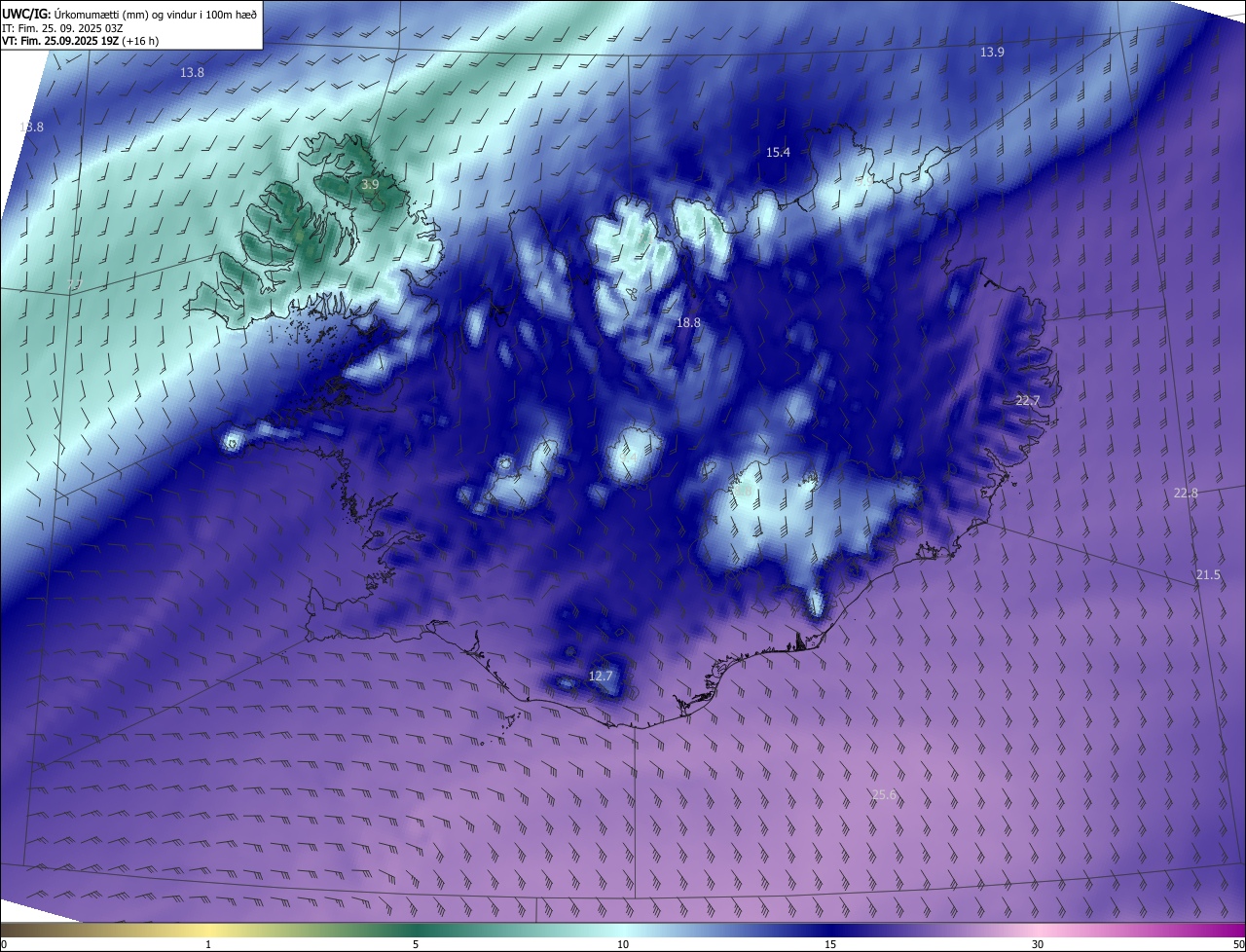Click the valid time line "VT: Fim. 25.09.2025 19Z"
The height and width of the screenshot is (952, 1246).
[60, 42]
